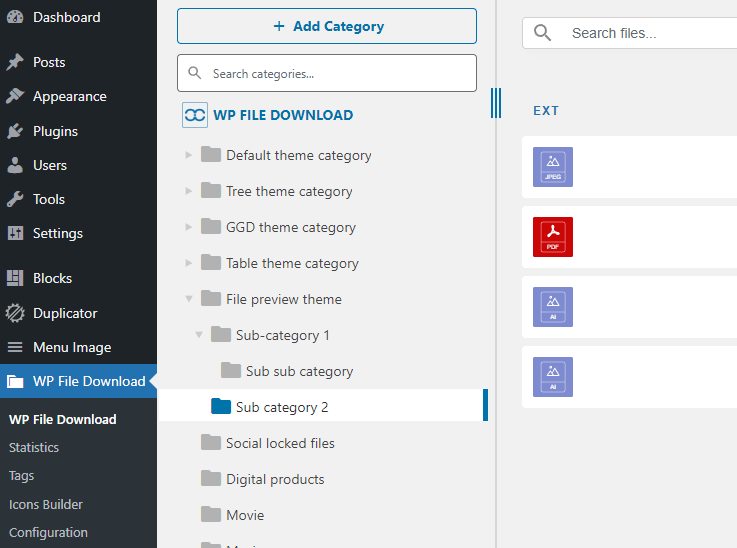The width and height of the screenshot is (737, 548).
Task: Open the Configuration link
Action: 48,532
